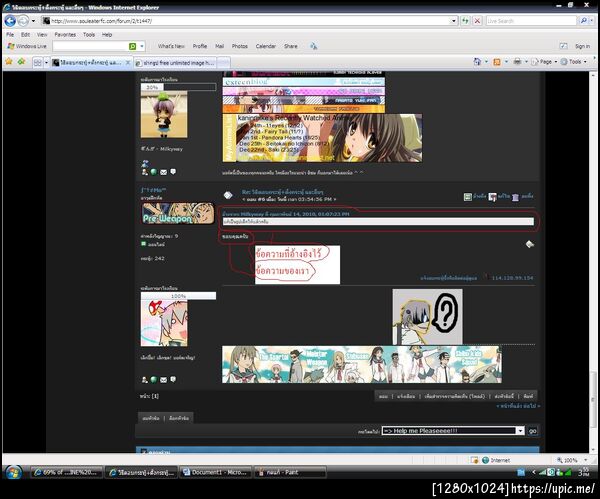Click Milkyway's doll avatar image

pos(164,114)
